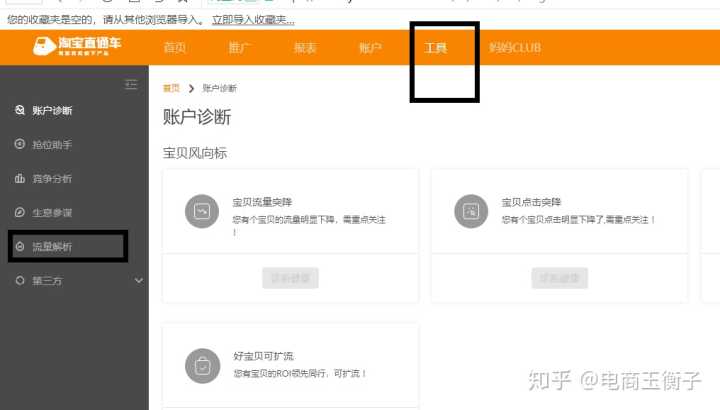Click the 宝贝流量突降 card title
This screenshot has width=720, height=410.
pos(262,202)
